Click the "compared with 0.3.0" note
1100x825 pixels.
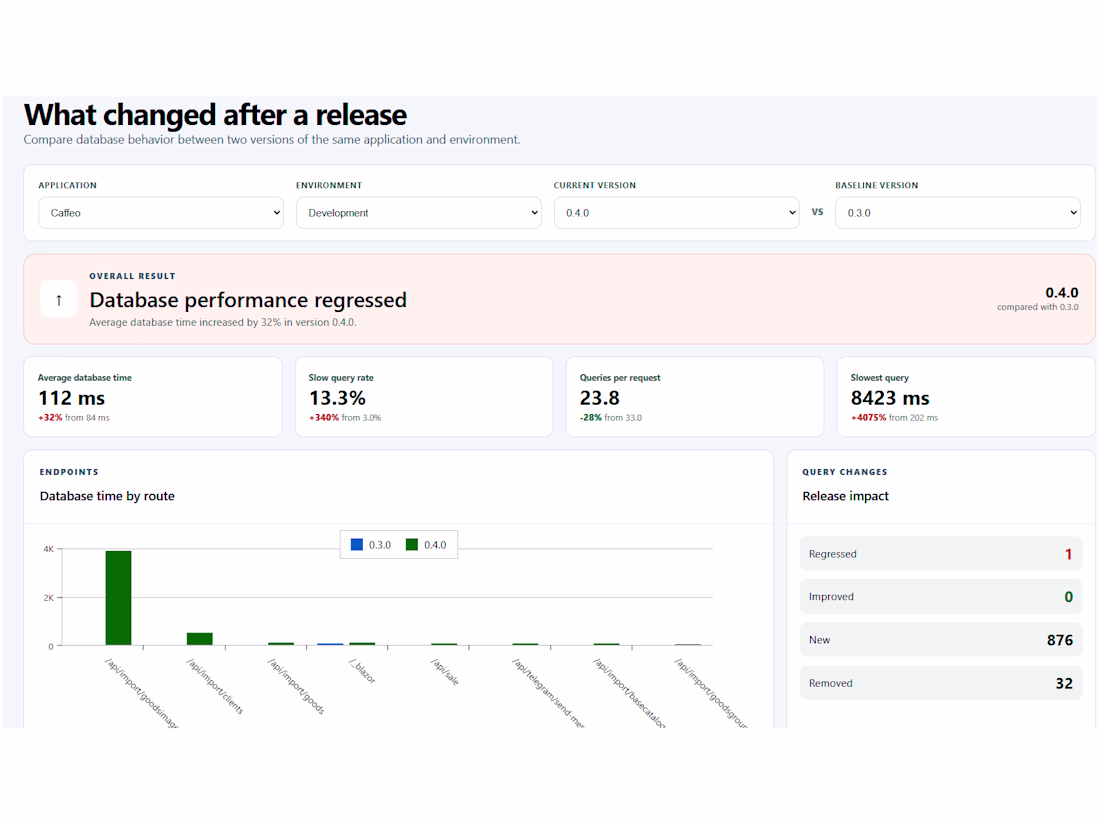coord(1038,307)
